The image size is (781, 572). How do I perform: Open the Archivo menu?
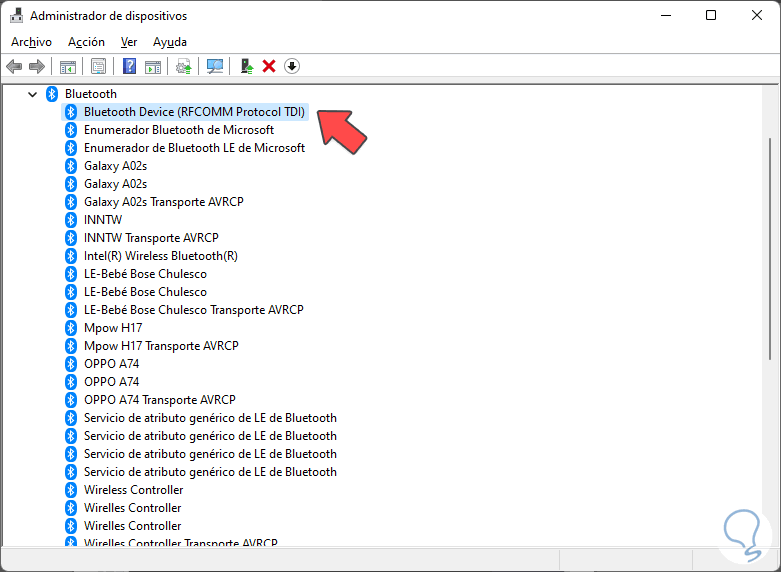[31, 42]
